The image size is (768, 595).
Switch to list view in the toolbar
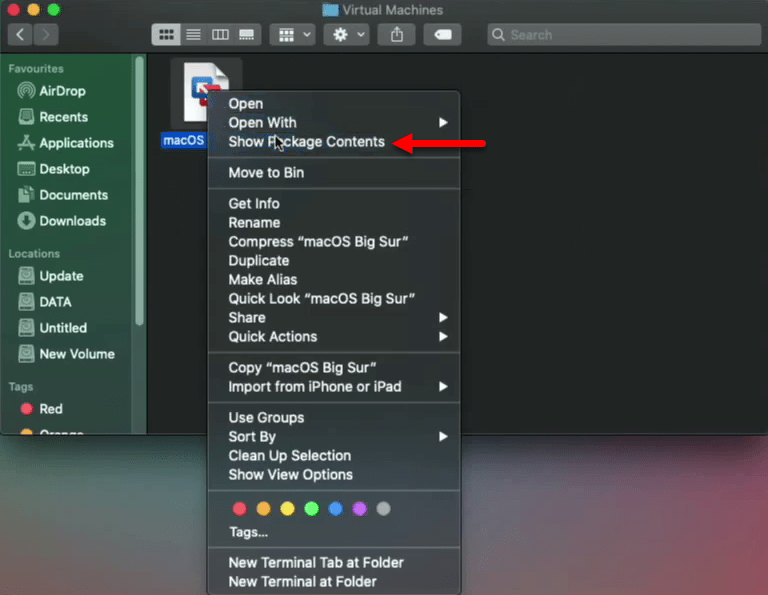pyautogui.click(x=193, y=35)
